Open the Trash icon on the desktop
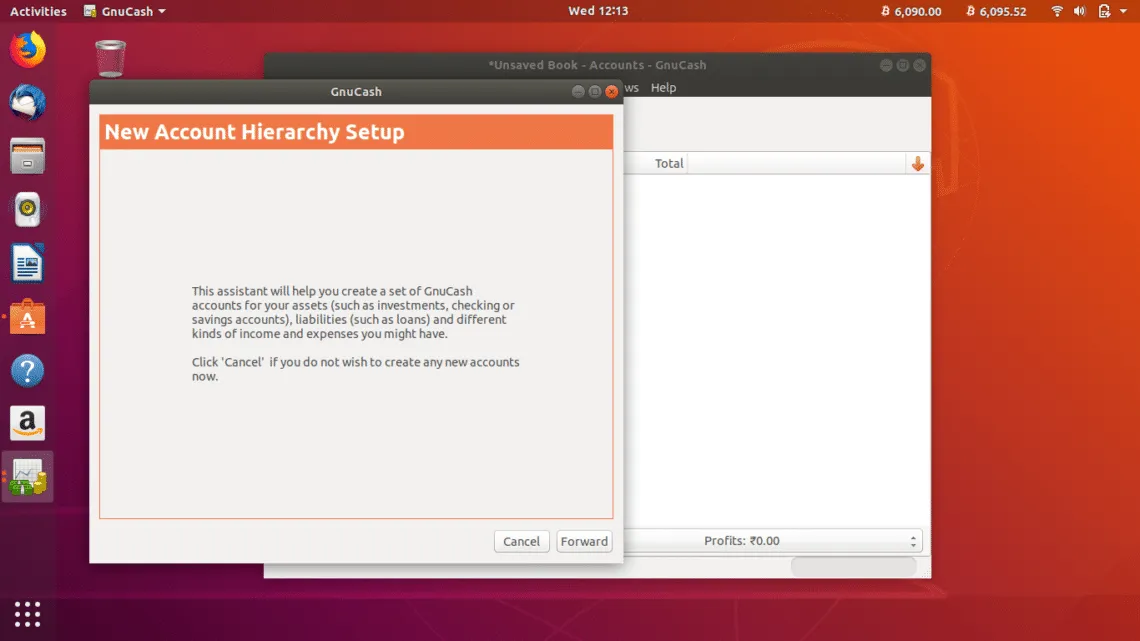 (x=110, y=58)
